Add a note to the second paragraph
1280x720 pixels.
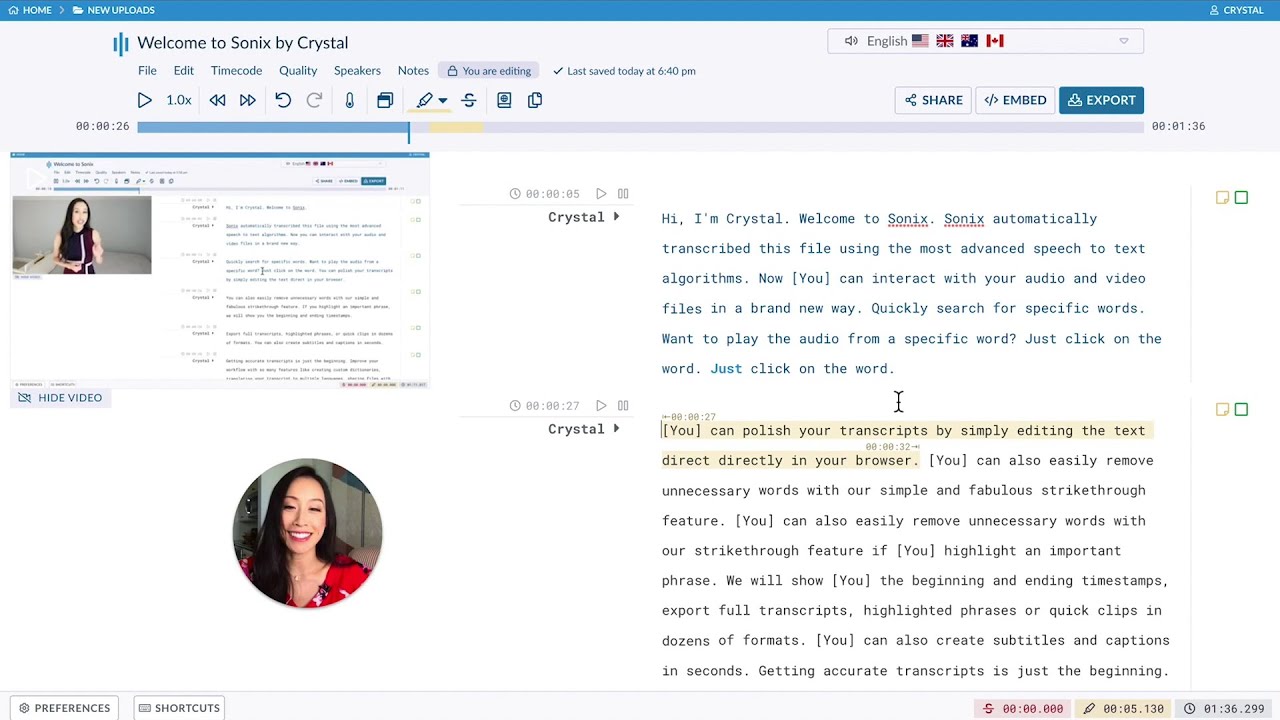click(x=1222, y=409)
